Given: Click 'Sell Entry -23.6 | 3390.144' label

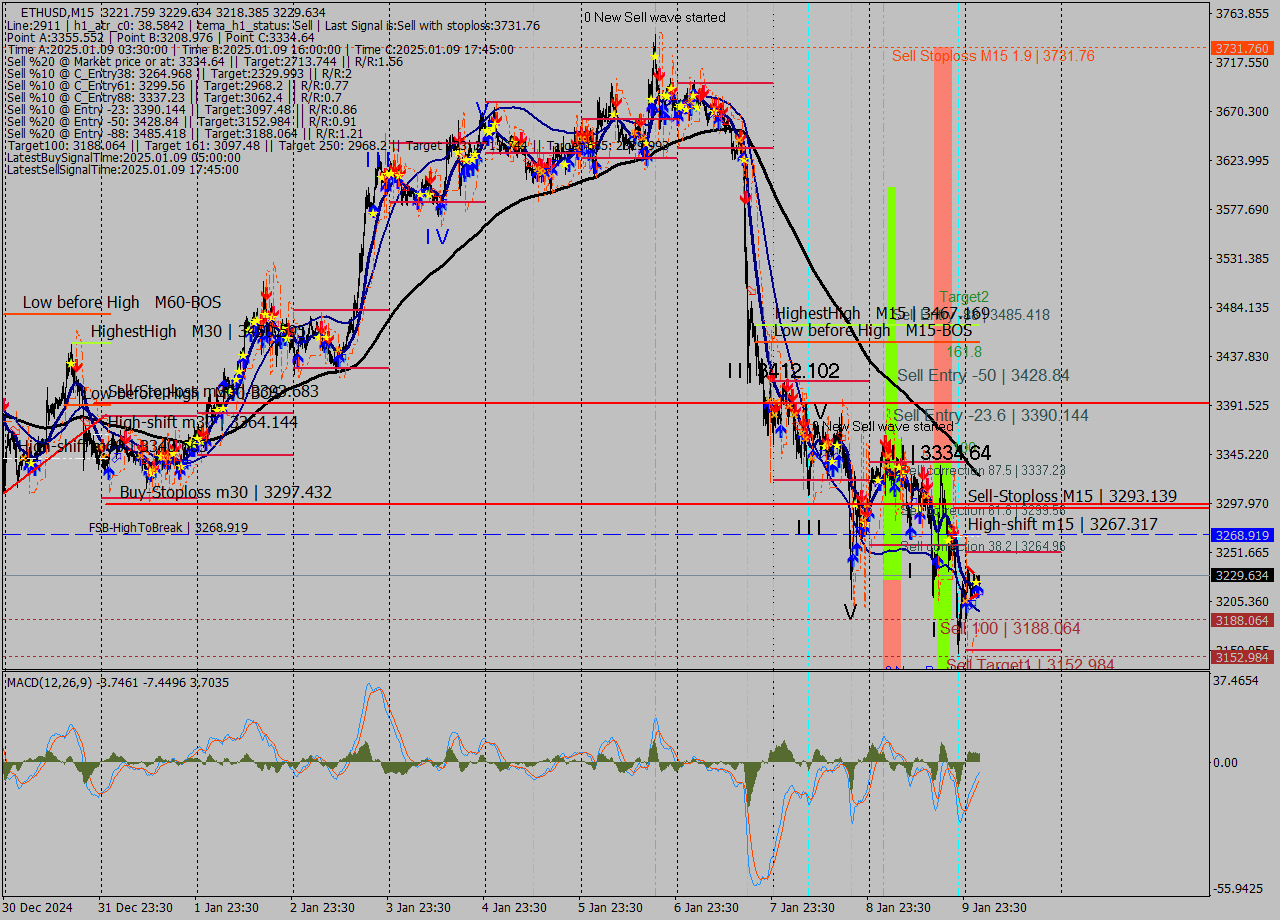Looking at the screenshot, I should point(991,415).
